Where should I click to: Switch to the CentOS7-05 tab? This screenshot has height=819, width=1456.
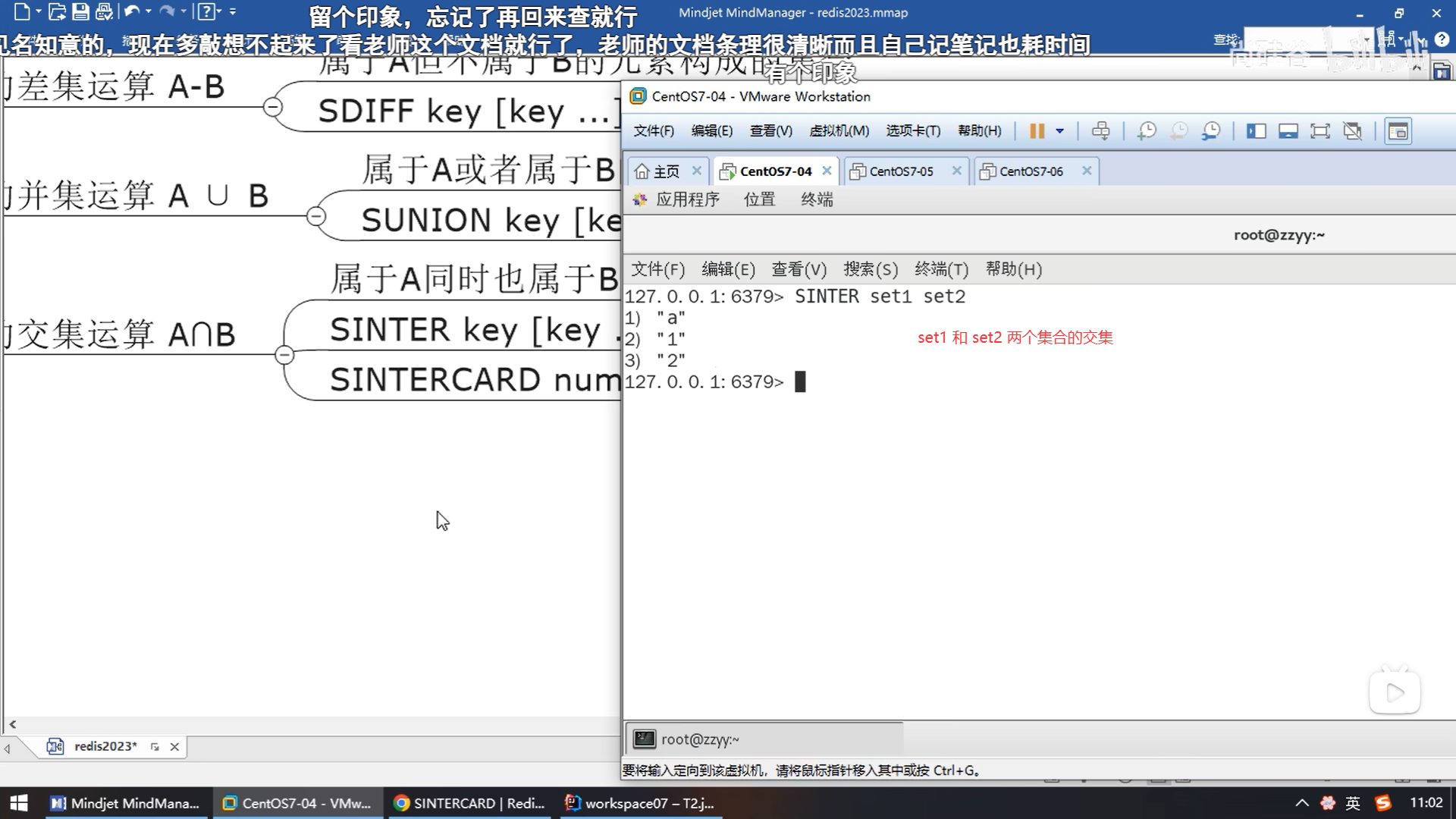point(900,171)
